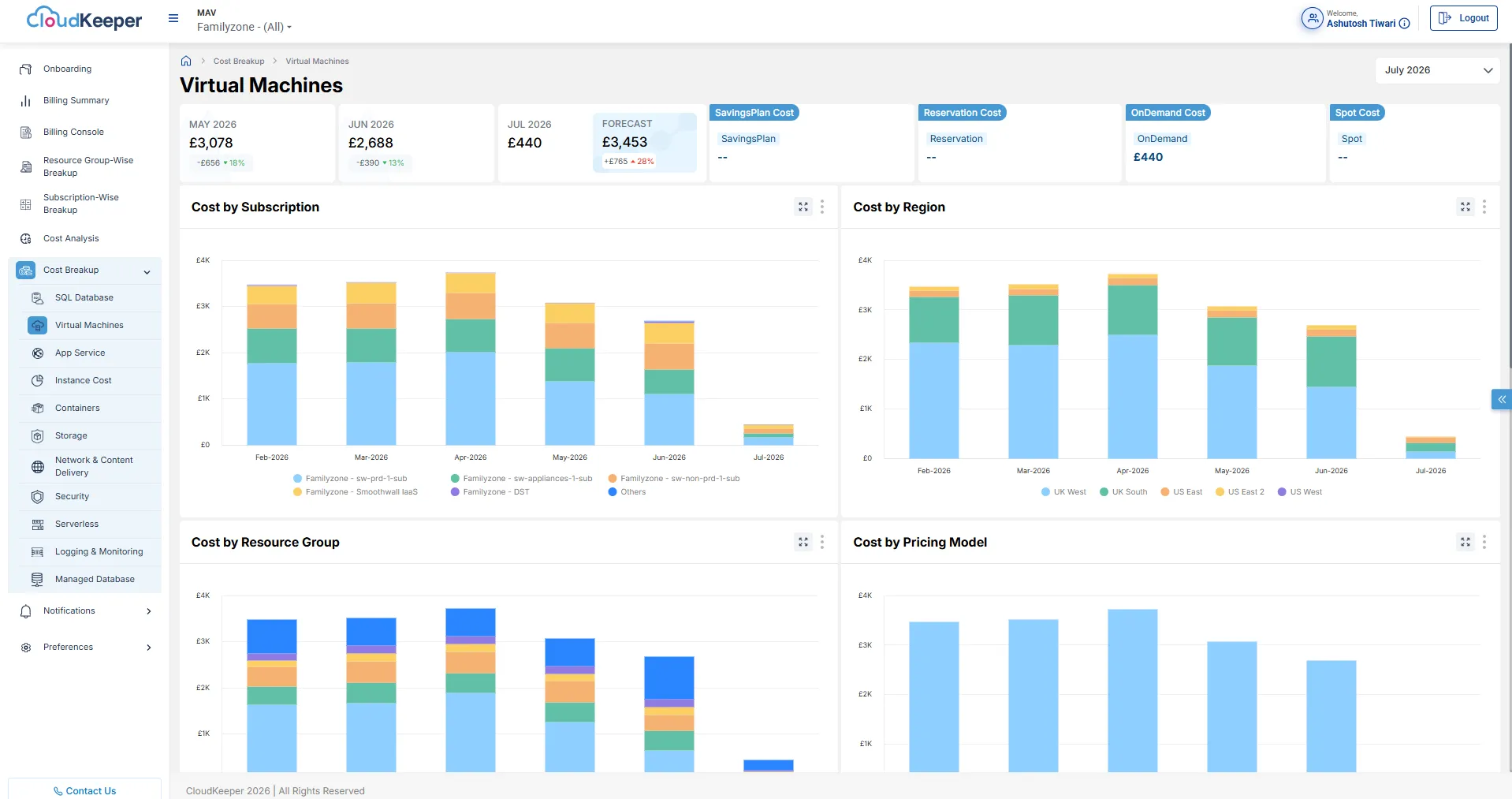Click the Serverless icon
The width and height of the screenshot is (1512, 799).
(37, 524)
